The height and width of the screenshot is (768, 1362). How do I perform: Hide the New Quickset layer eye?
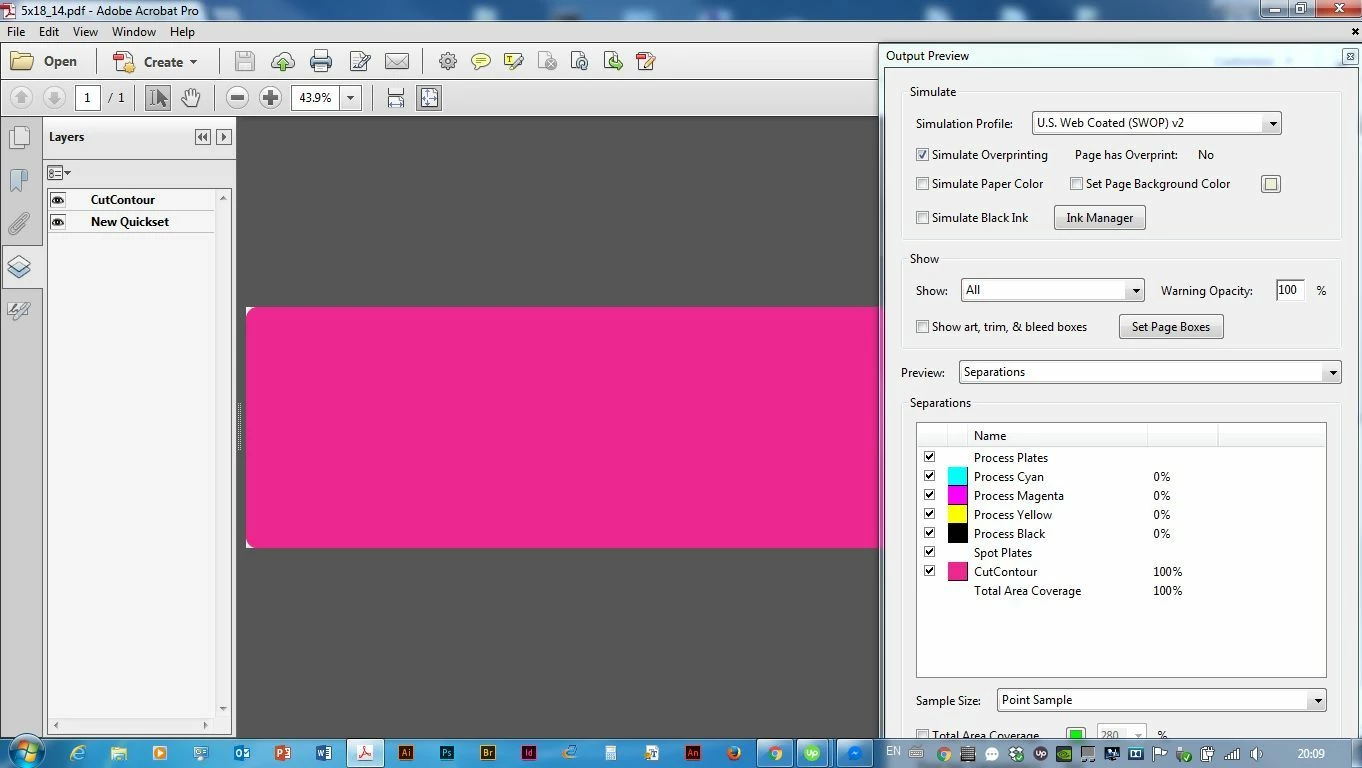pos(58,222)
